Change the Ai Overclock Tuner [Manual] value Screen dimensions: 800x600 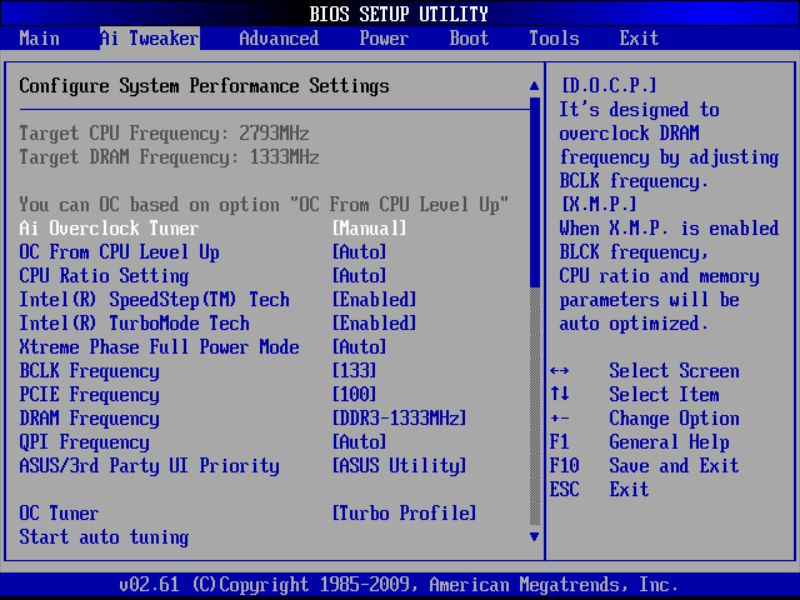pos(369,228)
